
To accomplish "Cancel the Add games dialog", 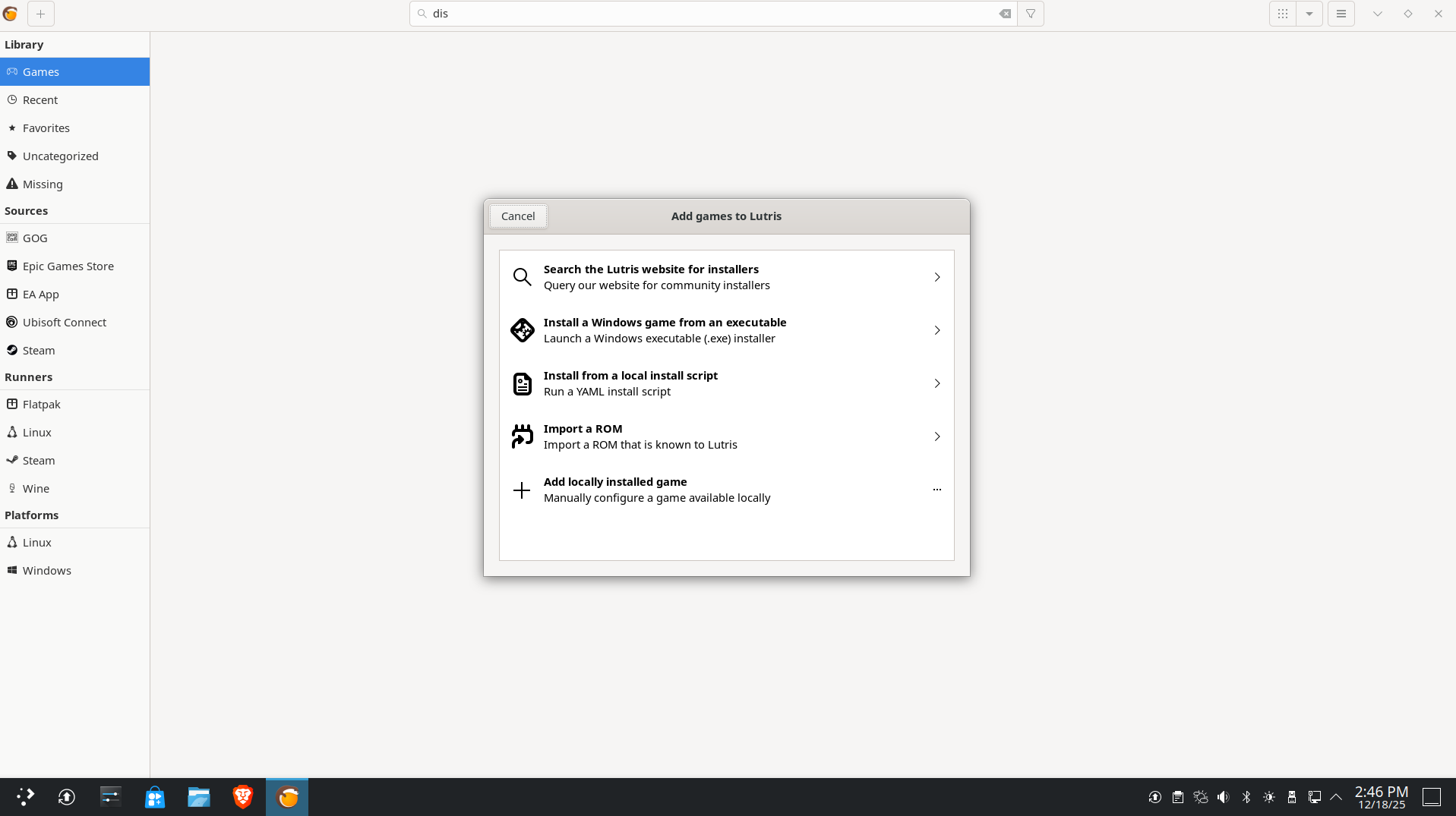I will pos(518,216).
